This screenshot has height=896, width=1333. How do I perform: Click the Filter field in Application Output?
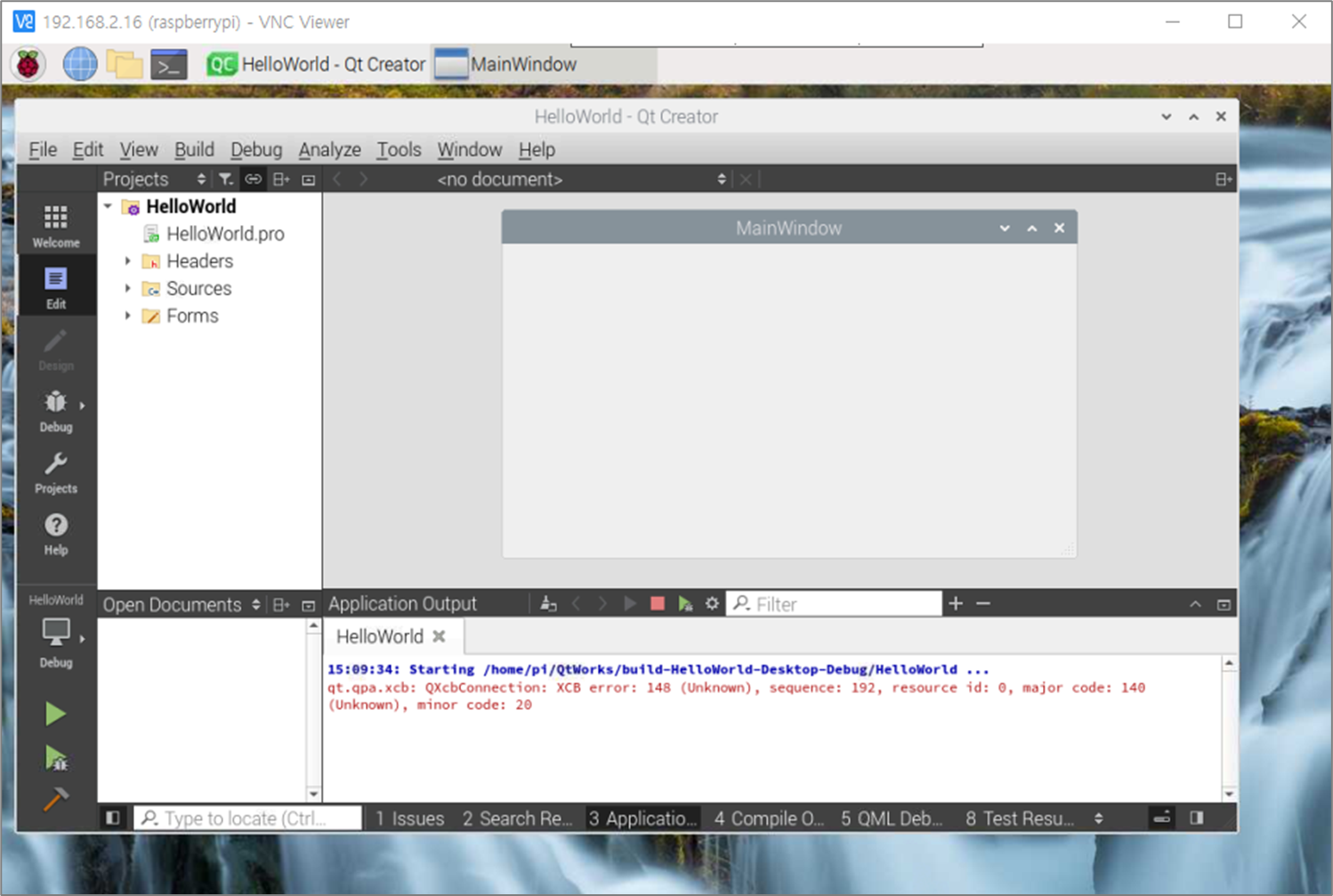[835, 603]
